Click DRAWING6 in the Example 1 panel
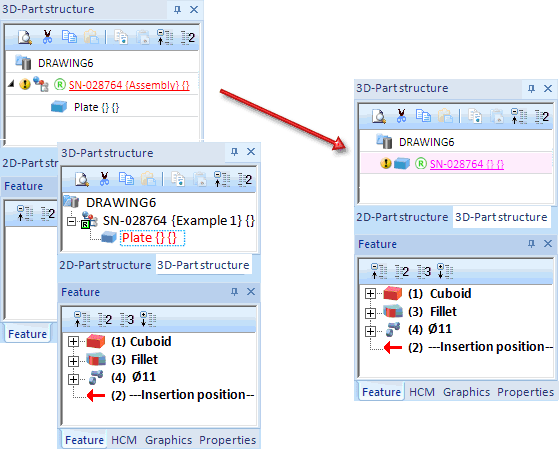The width and height of the screenshot is (559, 449). click(x=121, y=203)
